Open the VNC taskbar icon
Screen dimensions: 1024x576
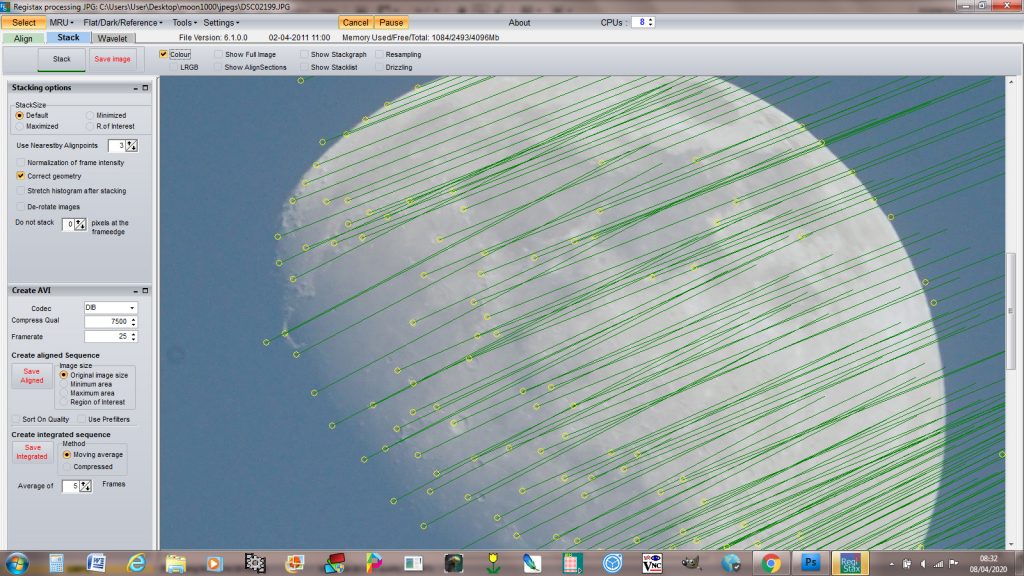pyautogui.click(x=652, y=563)
